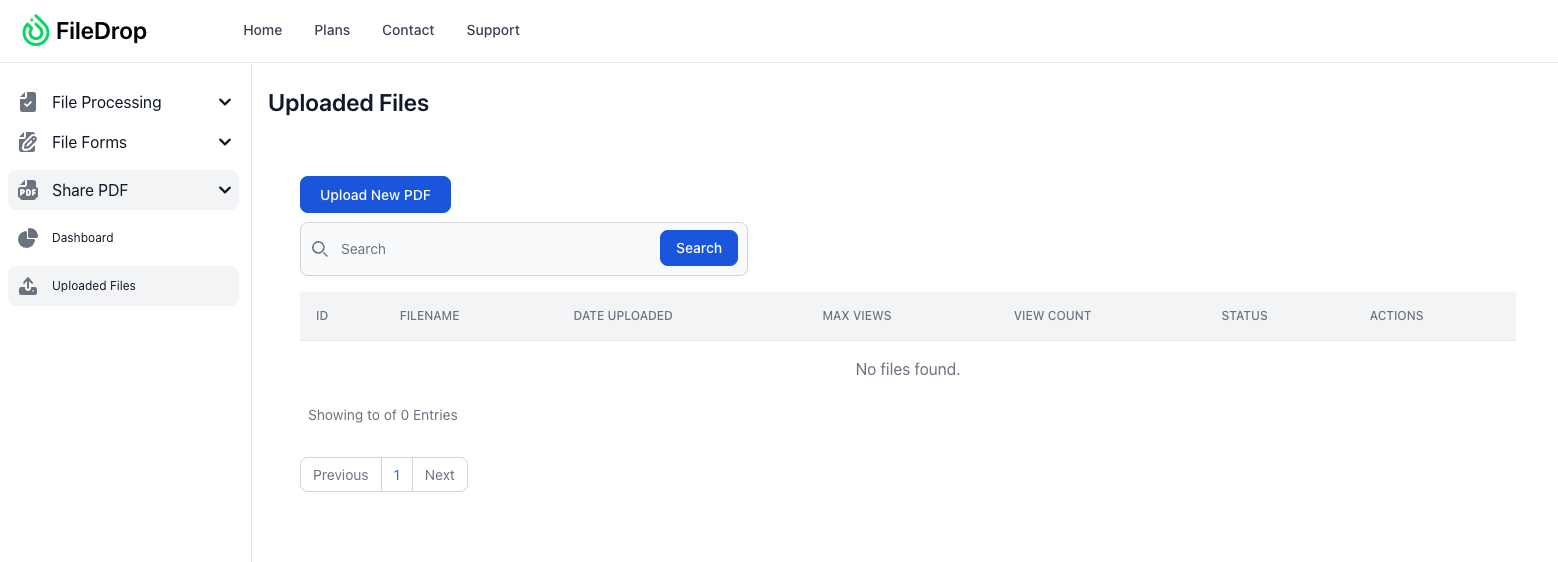Viewport: 1558px width, 562px height.
Task: Open the Plans nav link
Action: point(332,30)
